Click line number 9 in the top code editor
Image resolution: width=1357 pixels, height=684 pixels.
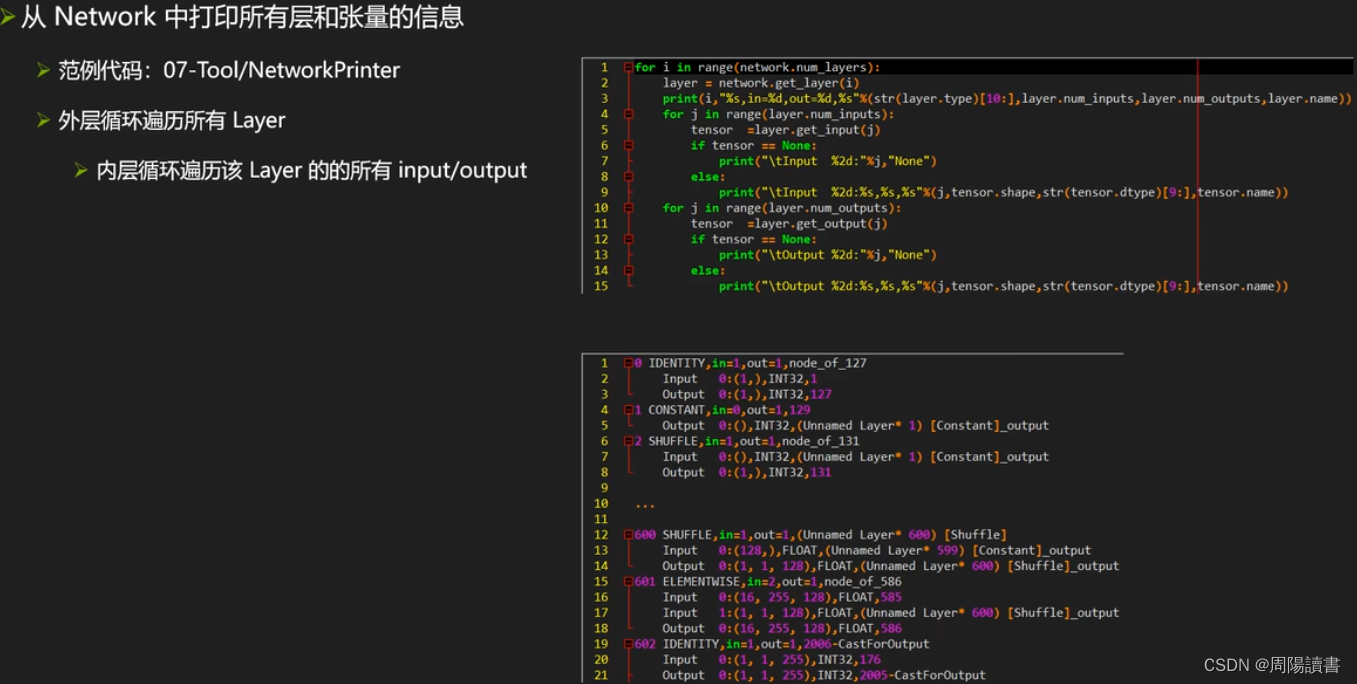coord(604,192)
